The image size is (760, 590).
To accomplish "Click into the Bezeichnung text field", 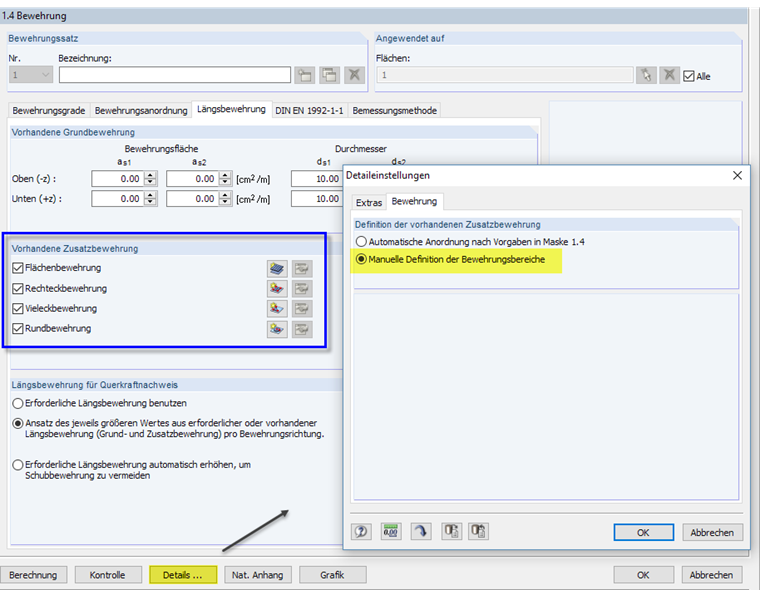I will click(x=175, y=75).
